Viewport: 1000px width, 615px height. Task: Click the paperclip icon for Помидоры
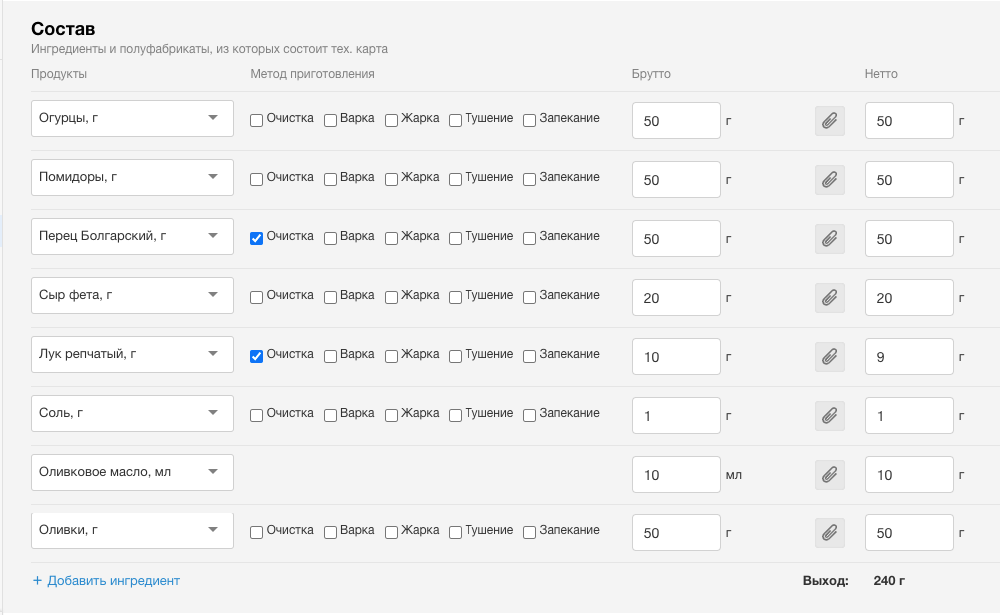(x=829, y=180)
